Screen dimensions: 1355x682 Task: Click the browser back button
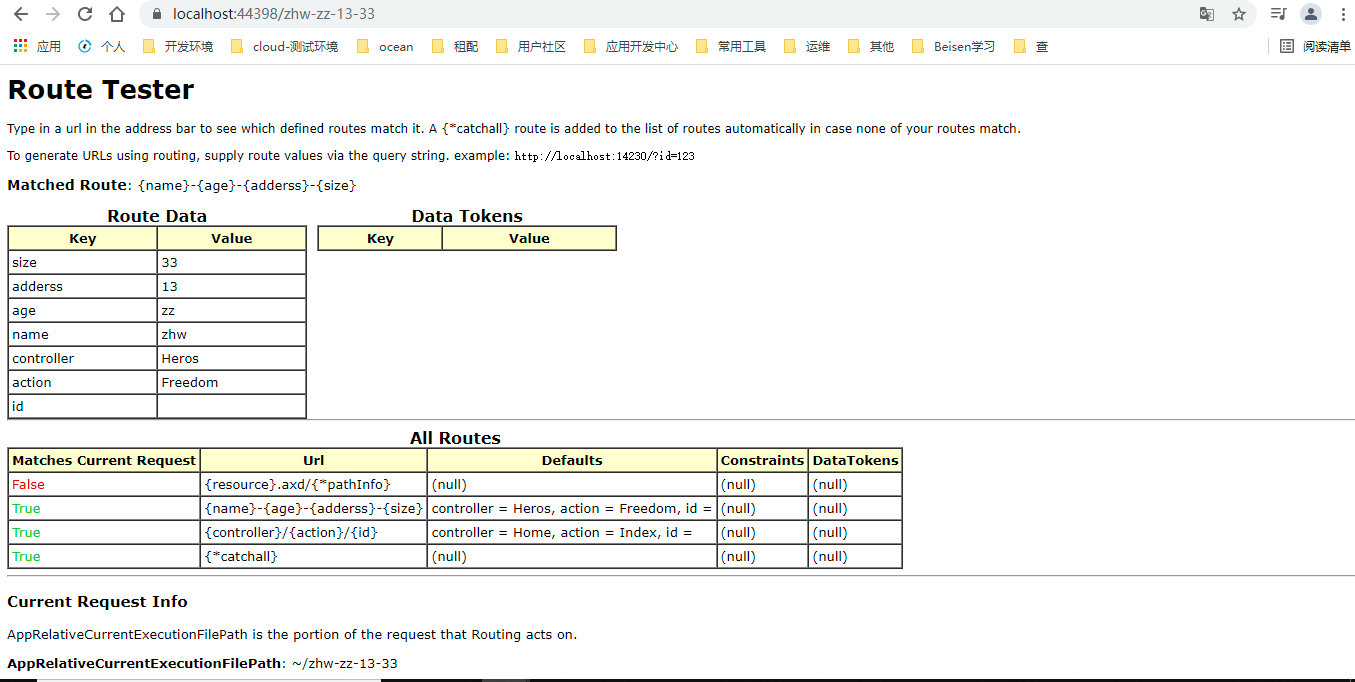[20, 16]
